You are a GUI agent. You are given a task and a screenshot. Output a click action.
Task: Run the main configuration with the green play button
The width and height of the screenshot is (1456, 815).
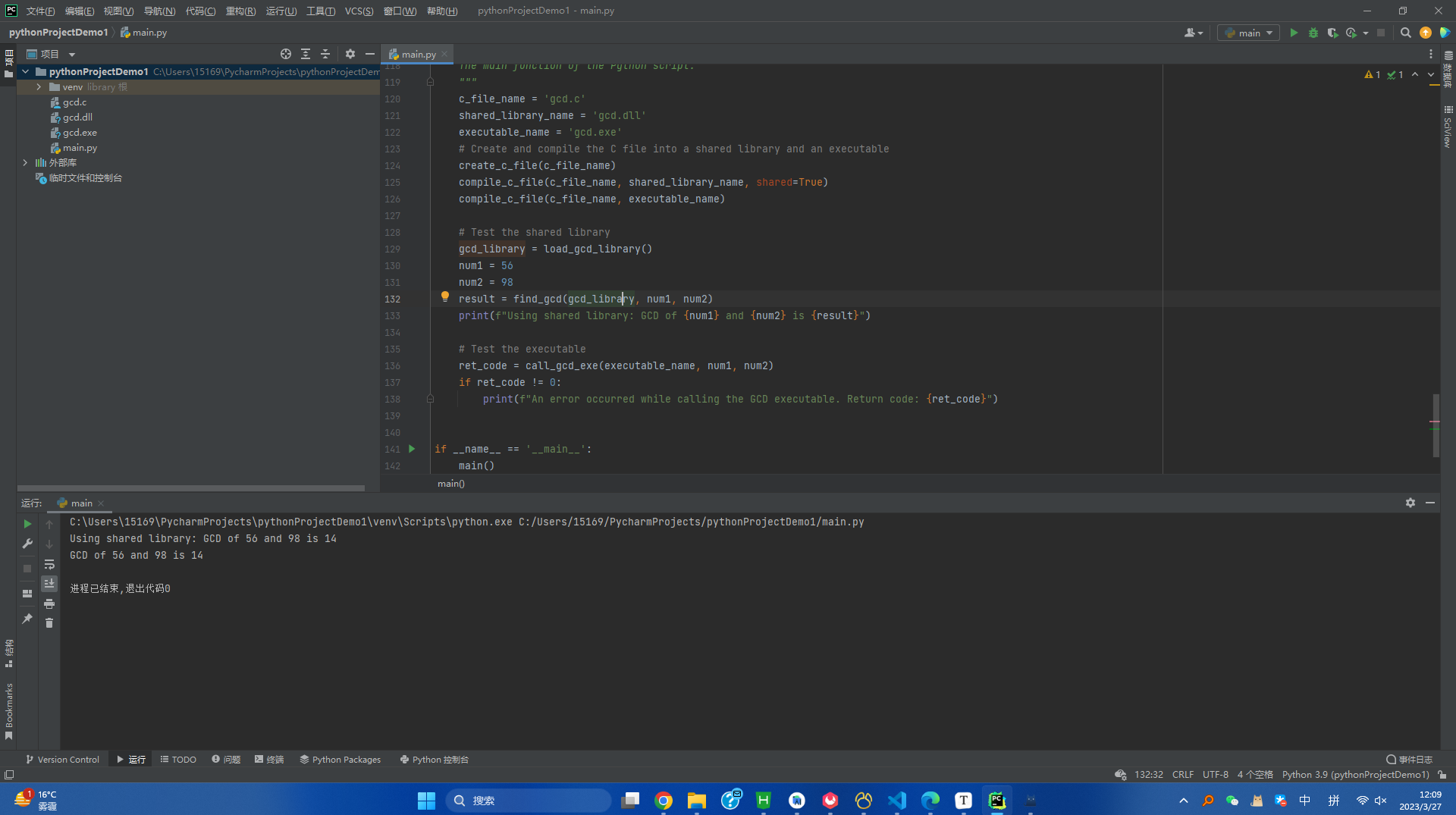(1294, 33)
